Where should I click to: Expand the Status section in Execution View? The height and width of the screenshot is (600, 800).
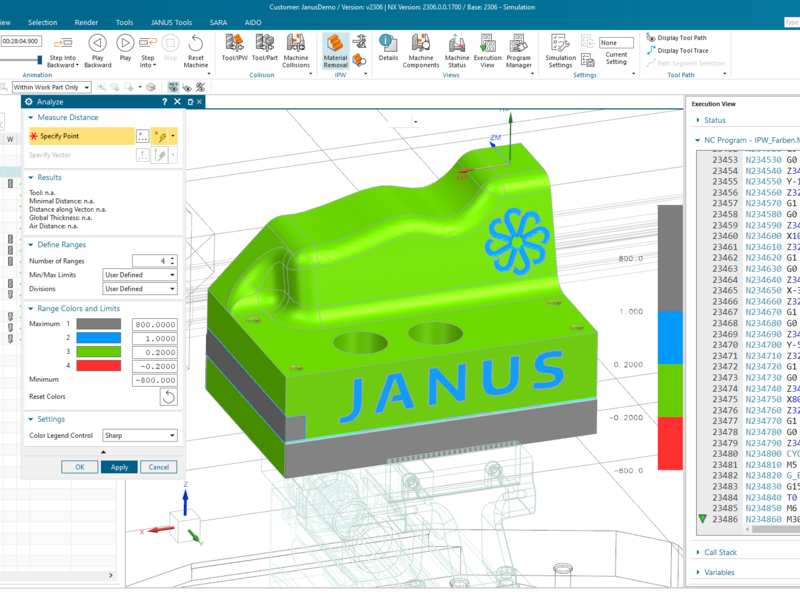pos(698,120)
